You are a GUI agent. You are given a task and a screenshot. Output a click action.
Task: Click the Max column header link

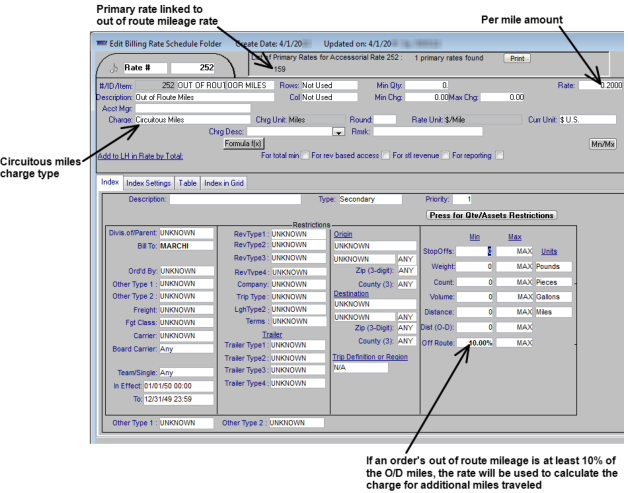515,237
